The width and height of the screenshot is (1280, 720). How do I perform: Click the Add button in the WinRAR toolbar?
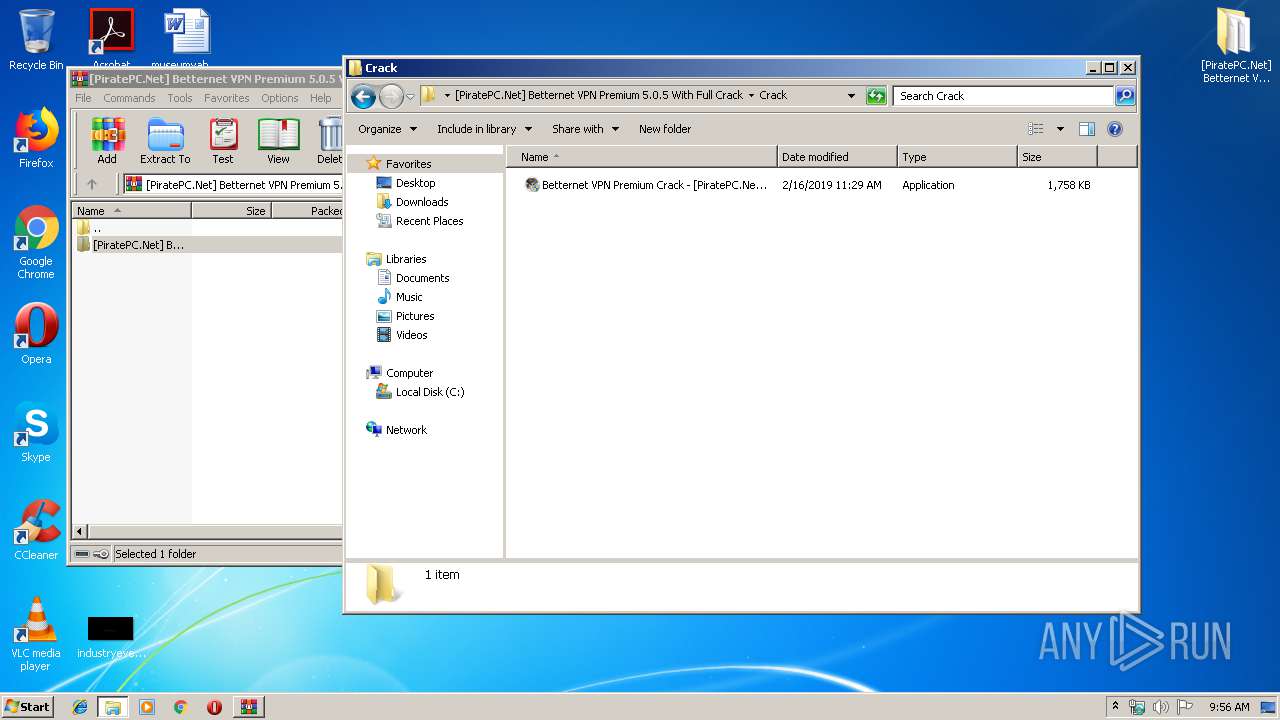tap(107, 141)
